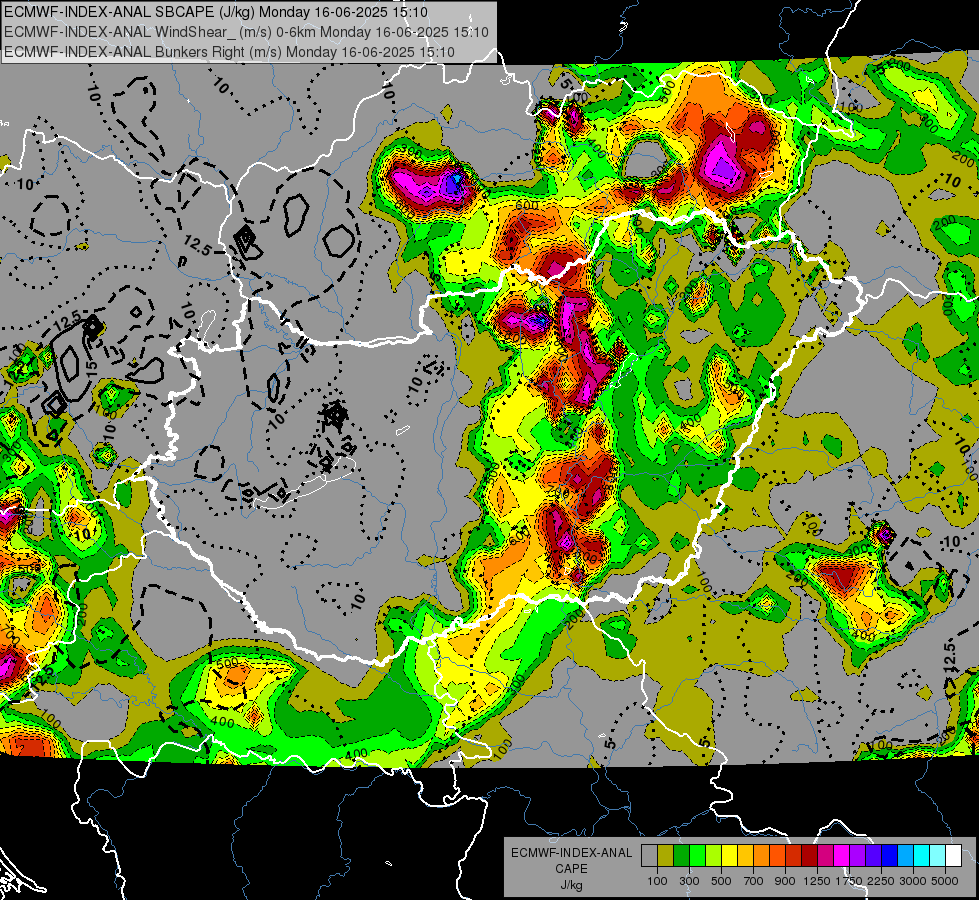Screen dimensions: 979x900
Task: Click the cyan swatch right of 3000
Action: click(922, 856)
